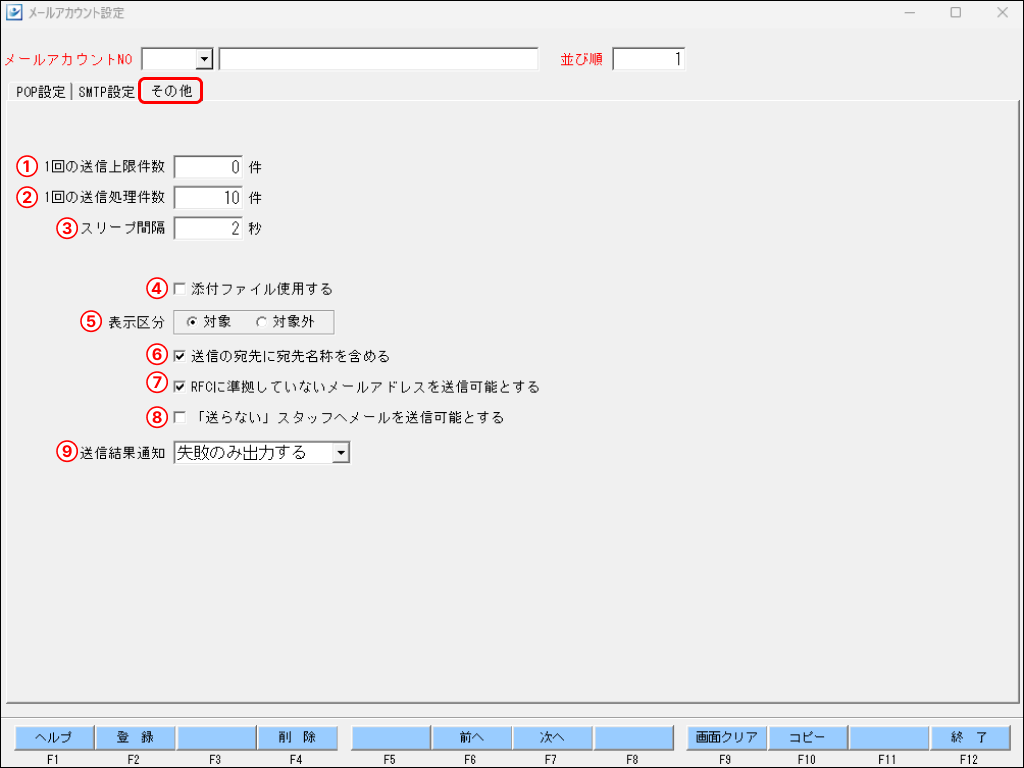Click the app icon in title bar
The width and height of the screenshot is (1024, 768).
coord(14,12)
